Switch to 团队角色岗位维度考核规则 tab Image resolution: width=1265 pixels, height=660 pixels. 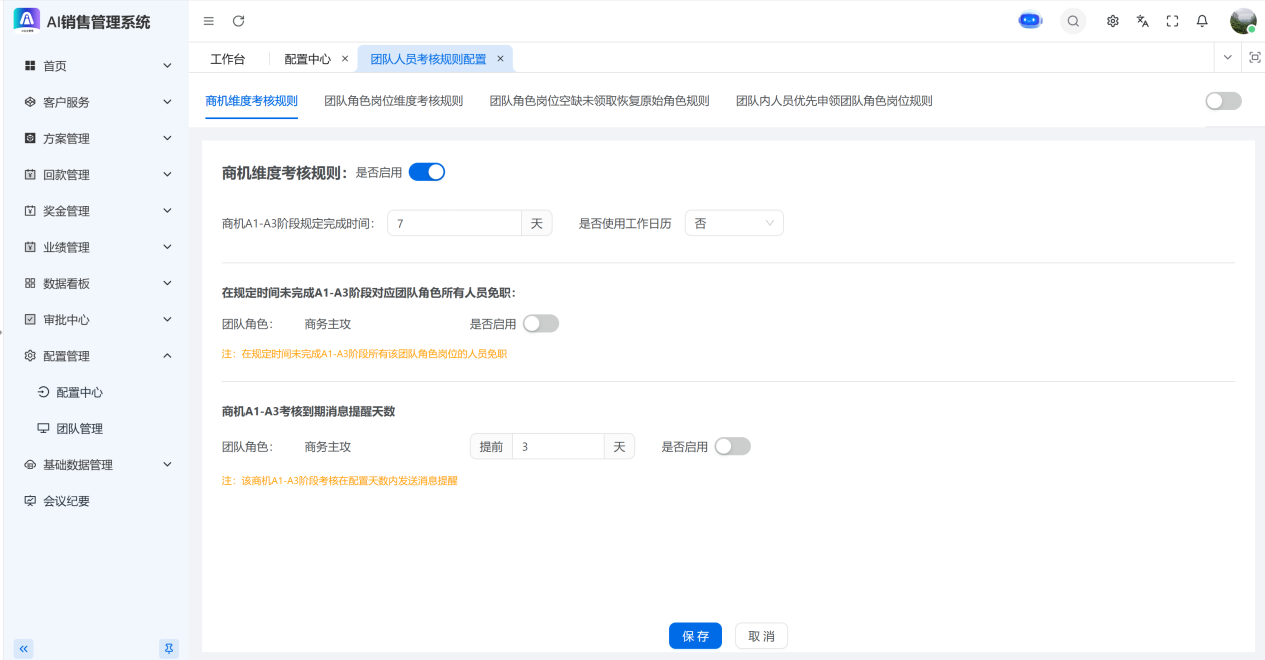[393, 101]
